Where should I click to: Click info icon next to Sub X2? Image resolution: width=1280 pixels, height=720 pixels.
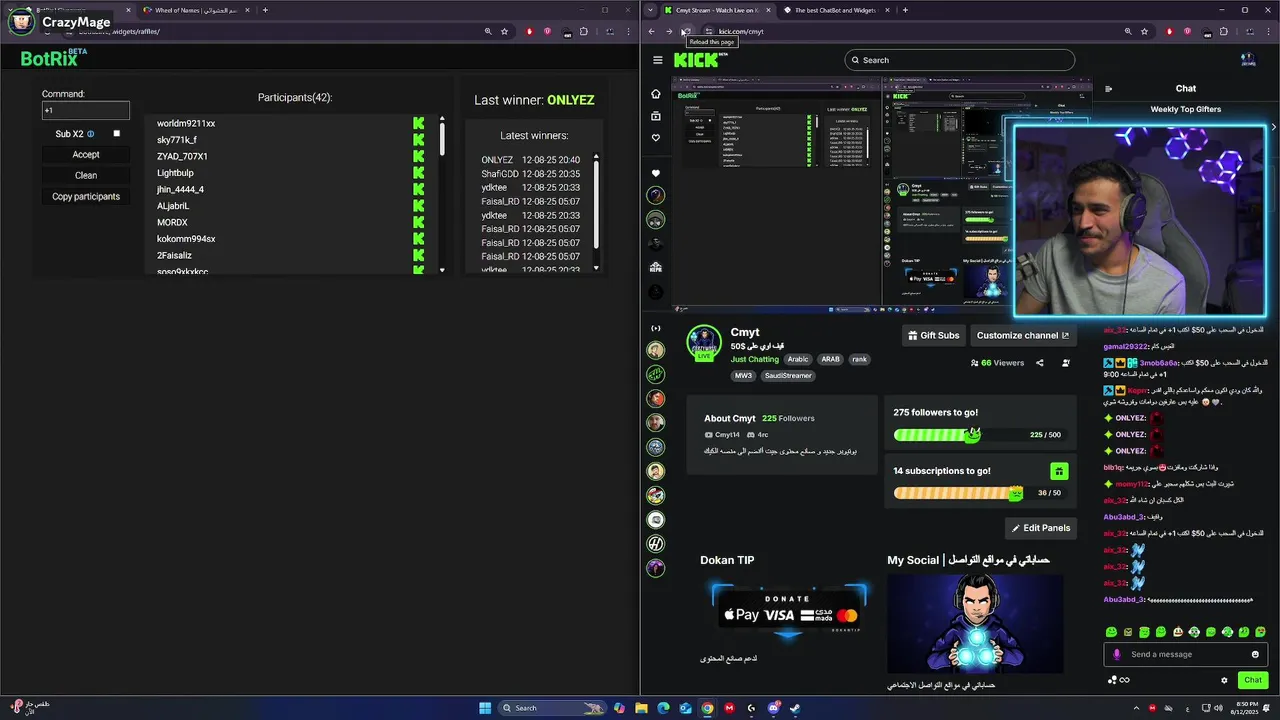pos(90,134)
